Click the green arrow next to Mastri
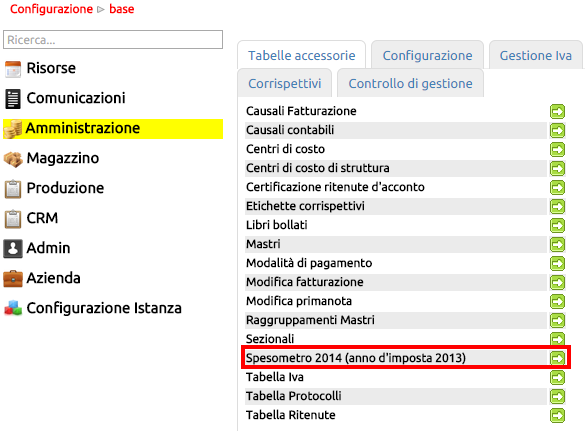This screenshot has width=585, height=431. (x=557, y=244)
